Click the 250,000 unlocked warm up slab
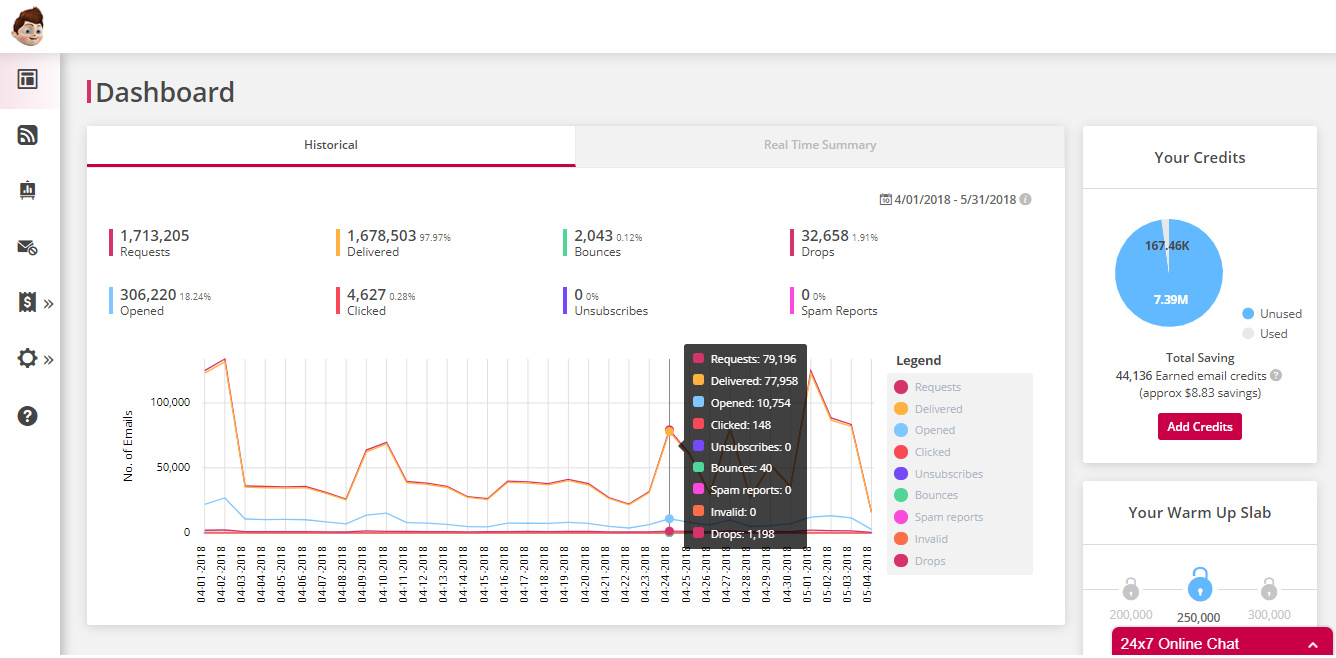This screenshot has width=1336, height=658. (x=1199, y=586)
